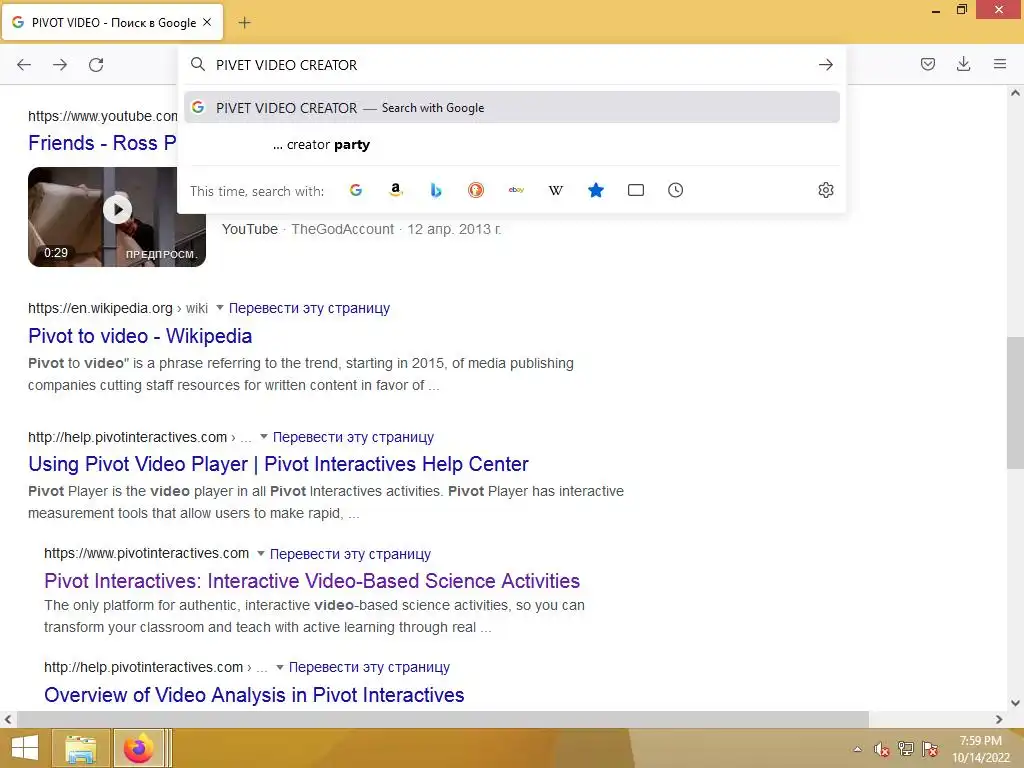
Task: Open 'Pivot Interactives: Interactive Video-Based Science Activities'
Action: pos(312,581)
